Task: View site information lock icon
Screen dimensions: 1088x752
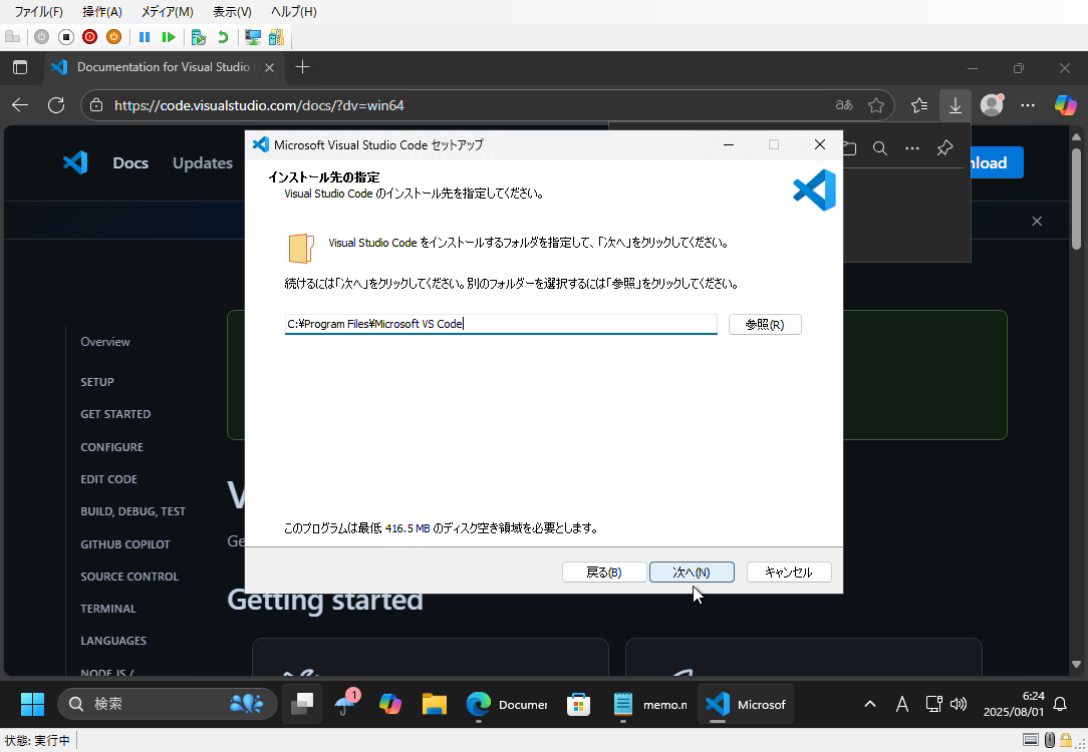Action: click(x=96, y=105)
